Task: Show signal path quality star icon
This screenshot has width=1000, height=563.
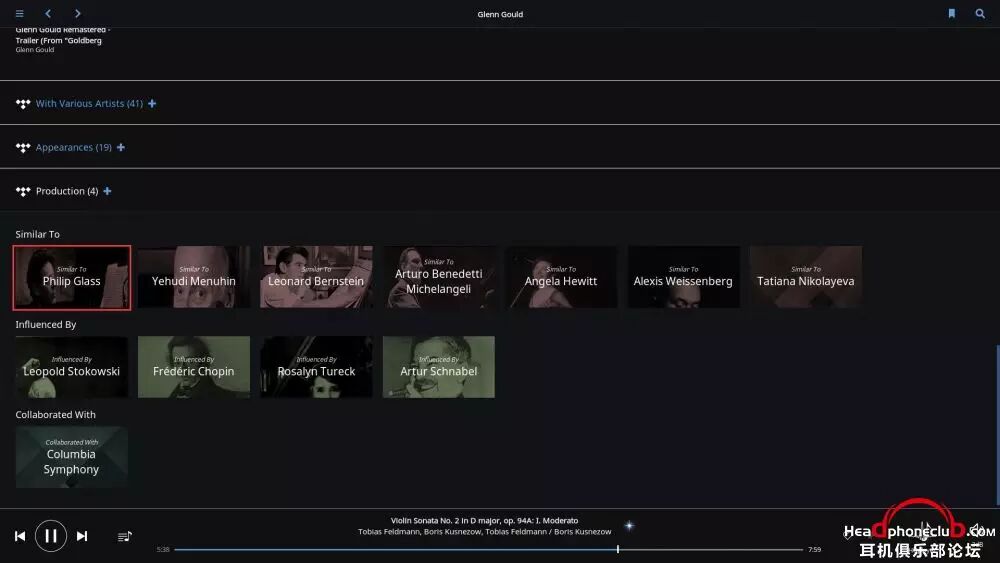Action: coord(629,525)
